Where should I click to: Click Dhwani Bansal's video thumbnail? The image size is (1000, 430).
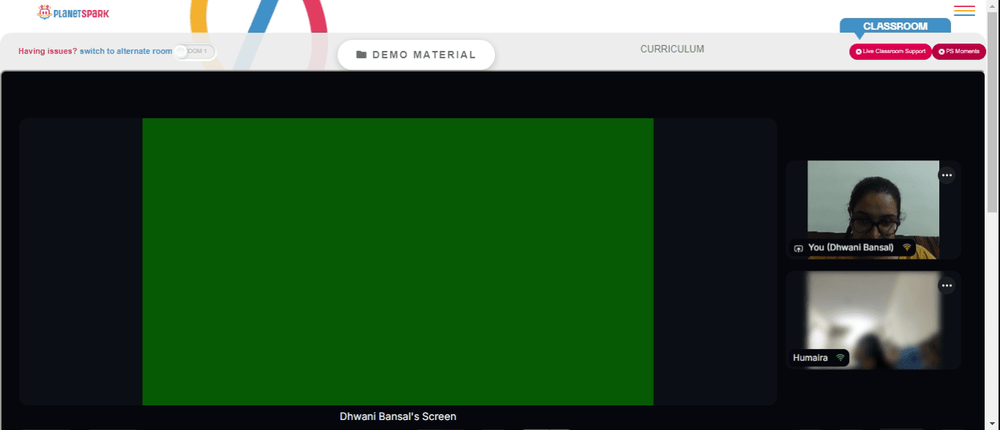tap(873, 209)
